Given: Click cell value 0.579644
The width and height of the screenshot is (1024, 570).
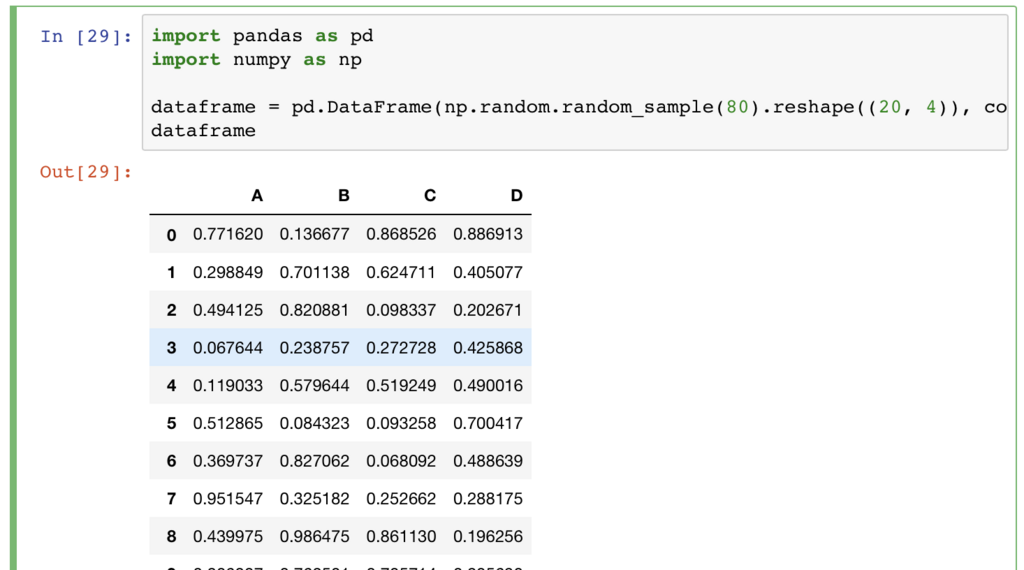Looking at the screenshot, I should pos(315,386).
